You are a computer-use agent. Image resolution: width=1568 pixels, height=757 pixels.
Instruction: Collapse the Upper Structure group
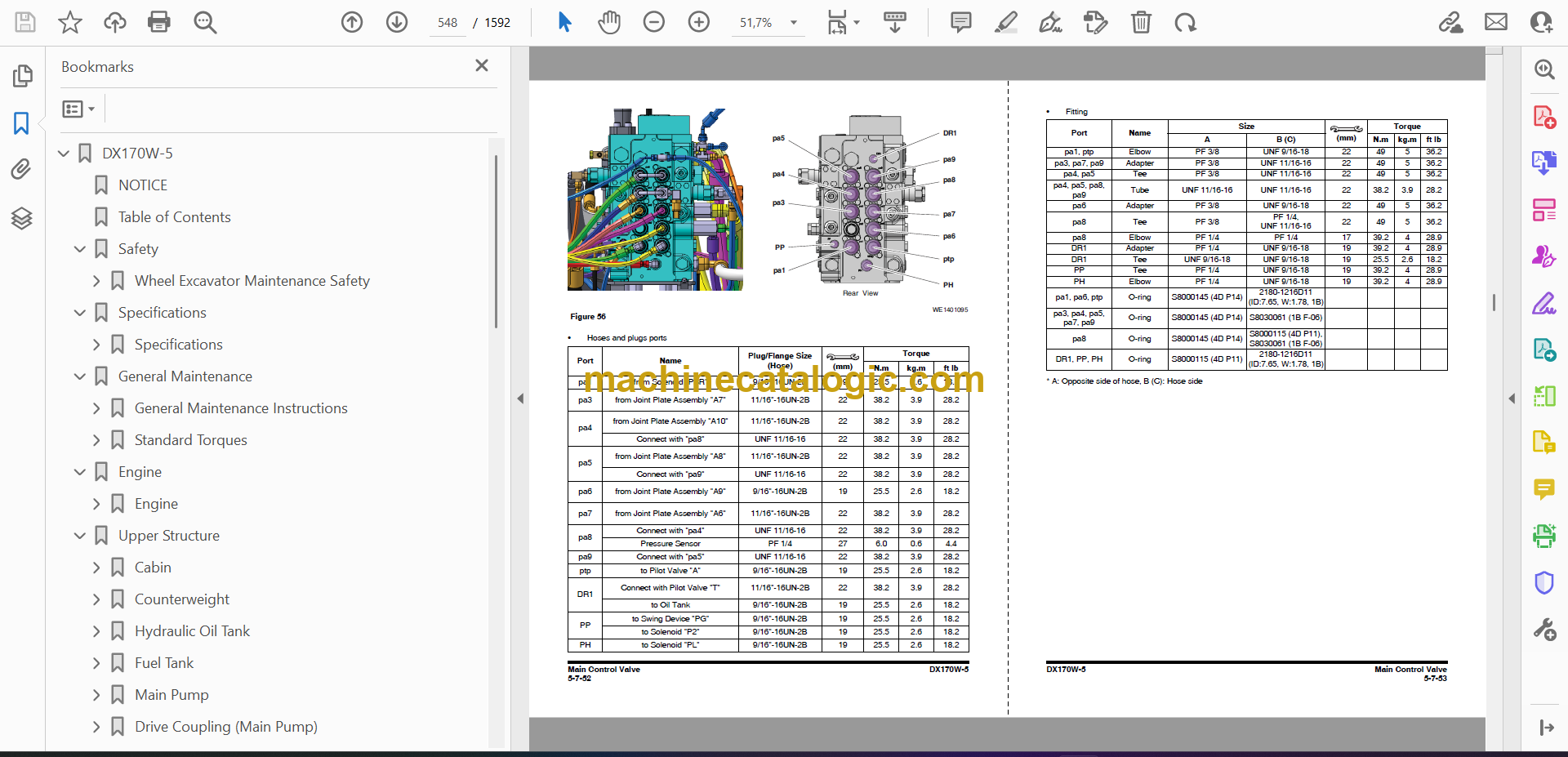(x=80, y=536)
